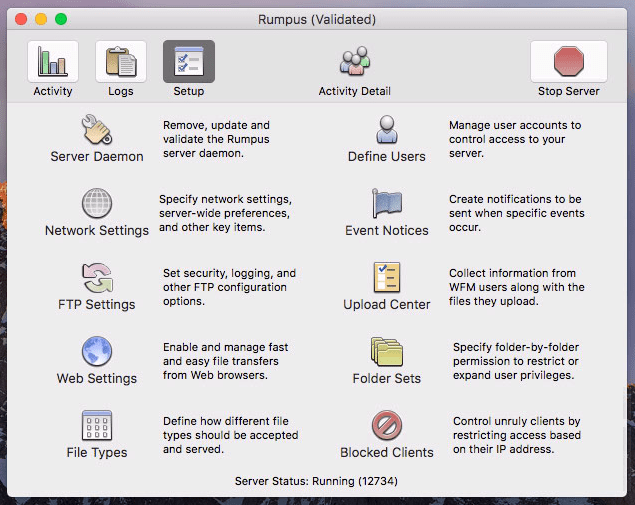This screenshot has height=505, width=635.
Task: Click text 'Control unruly clients by restricting'
Action: pos(516,428)
